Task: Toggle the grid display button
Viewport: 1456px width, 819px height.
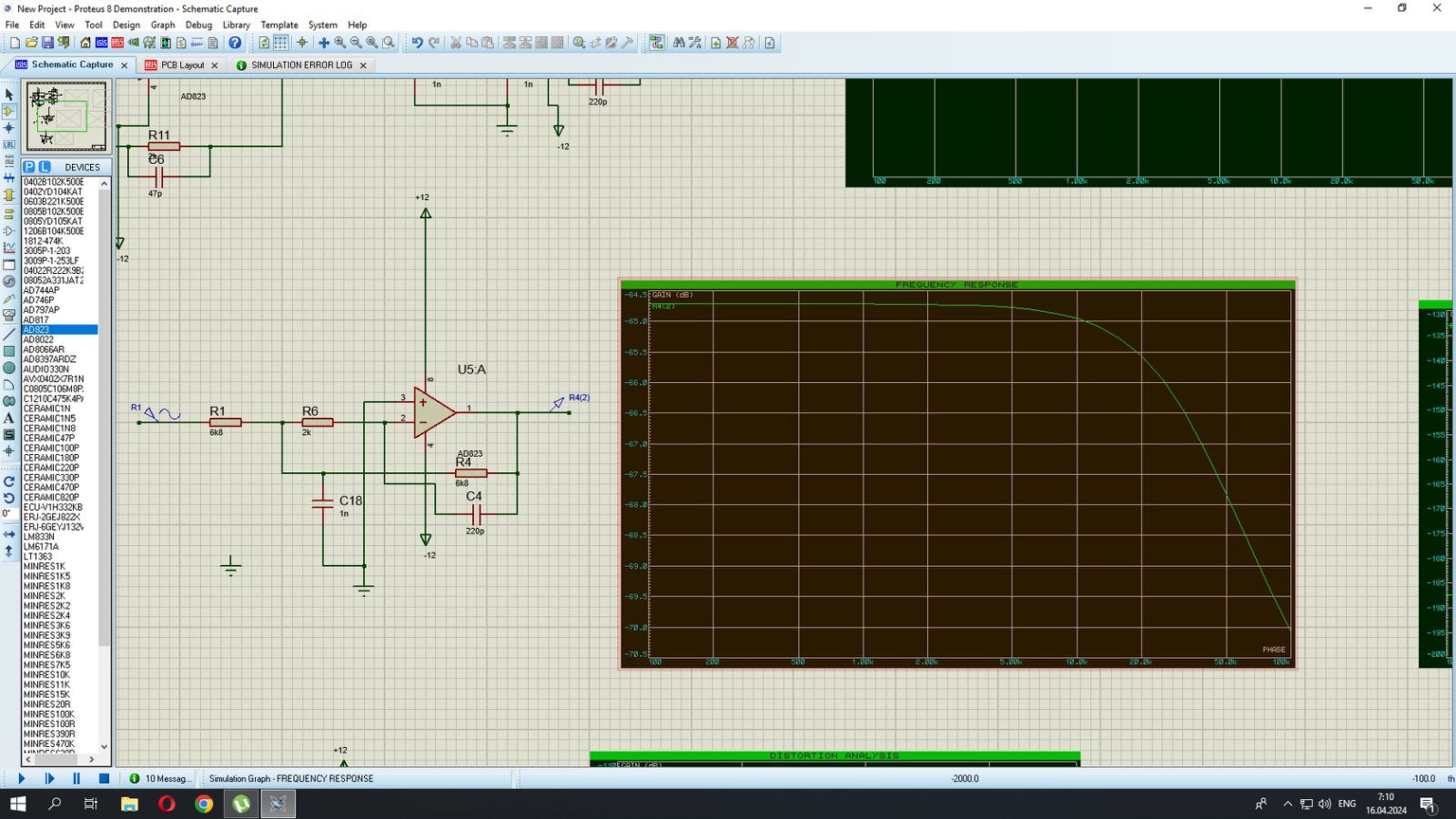Action: tap(281, 43)
